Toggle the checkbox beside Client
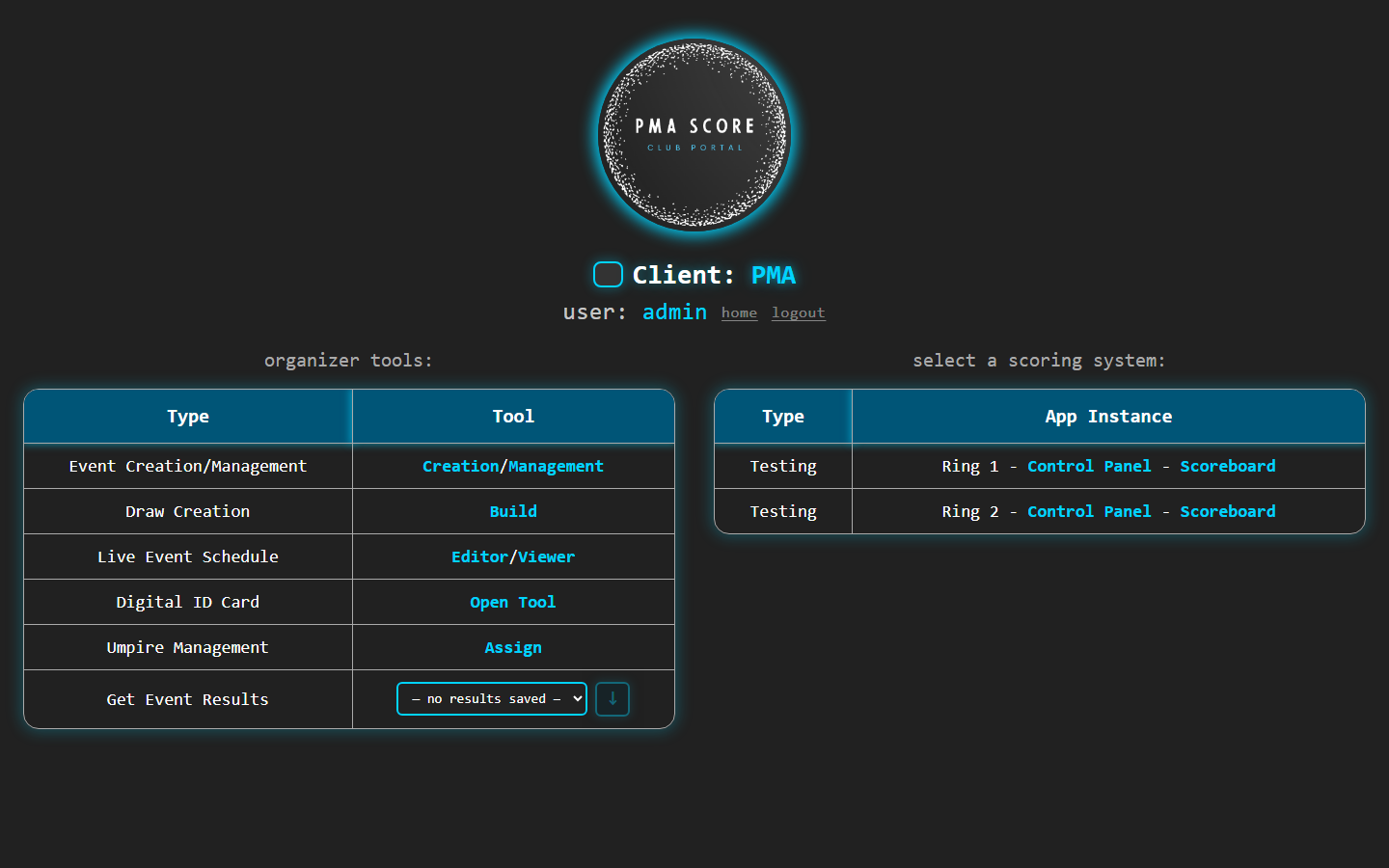 [x=608, y=275]
